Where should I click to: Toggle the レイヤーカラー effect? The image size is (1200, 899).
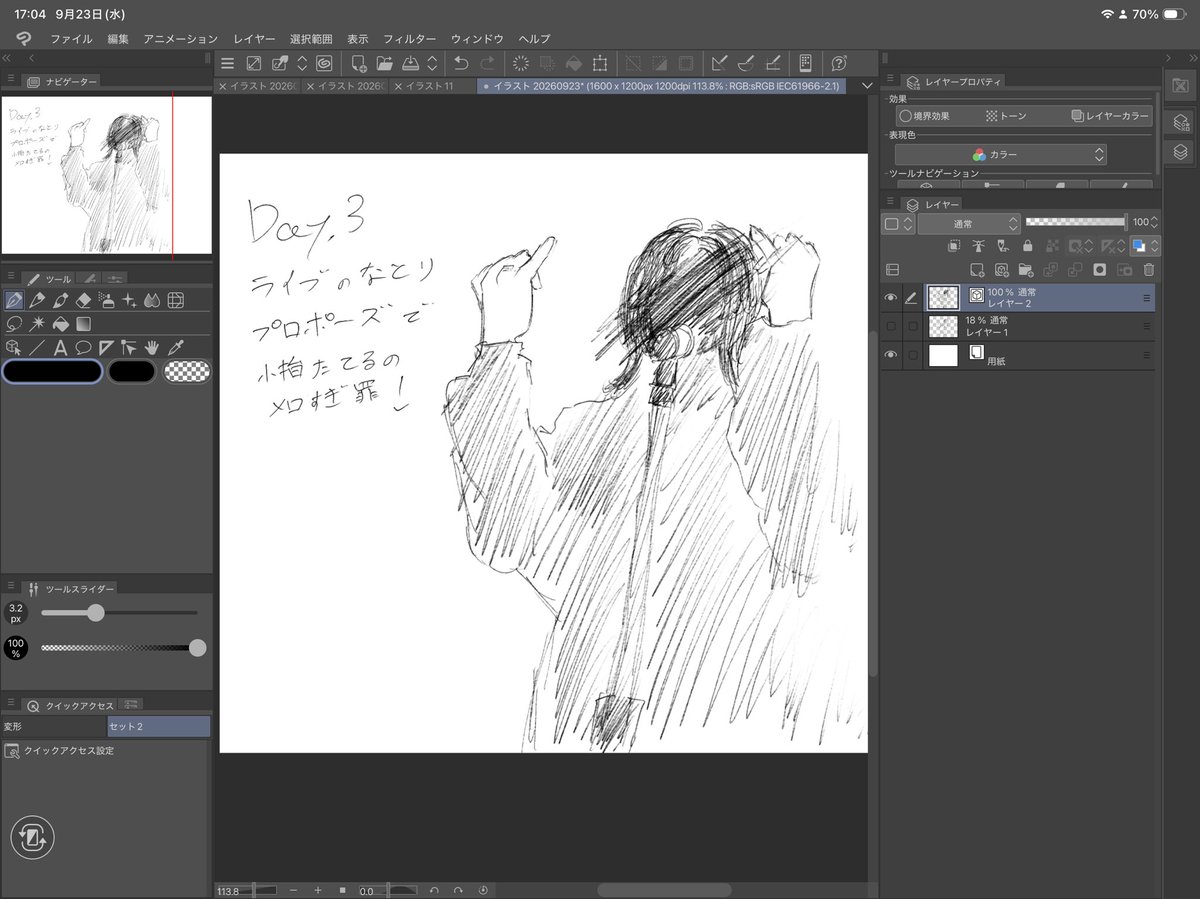pos(1109,116)
